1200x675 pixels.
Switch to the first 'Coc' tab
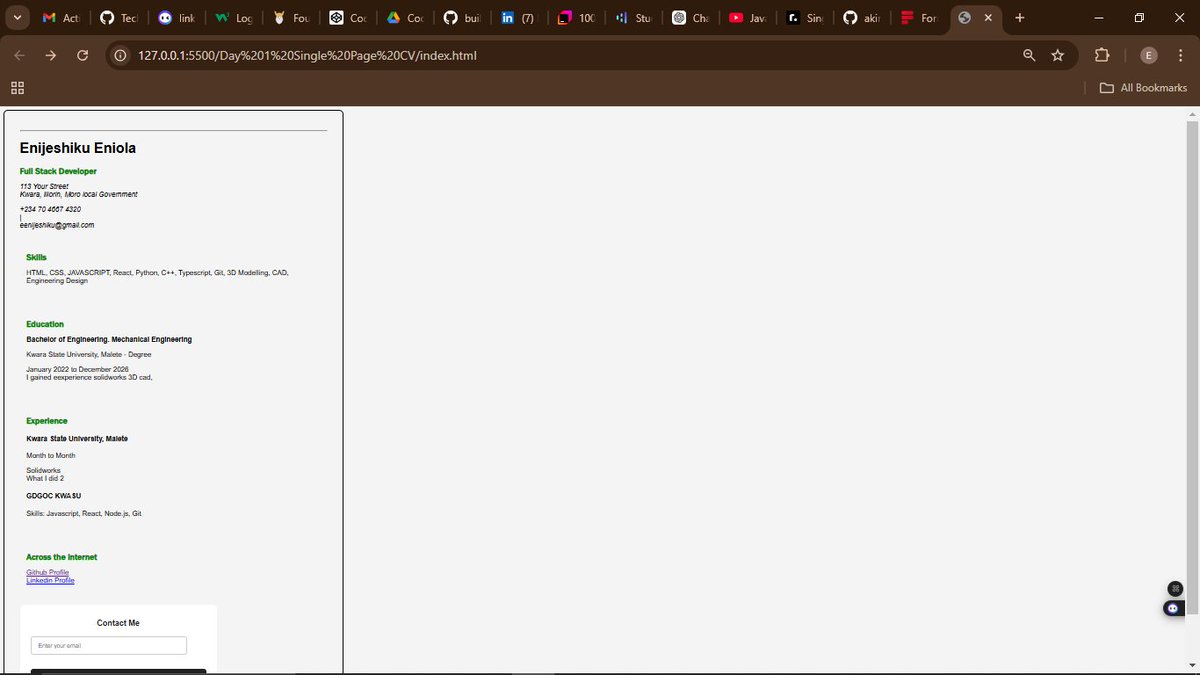click(348, 18)
